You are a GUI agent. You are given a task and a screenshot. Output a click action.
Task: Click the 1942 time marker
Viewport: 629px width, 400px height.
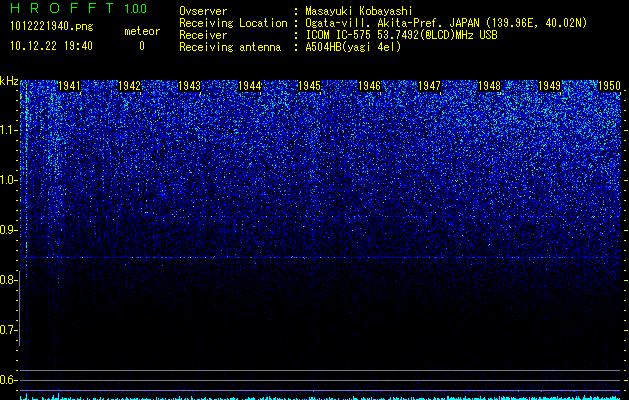[130, 85]
